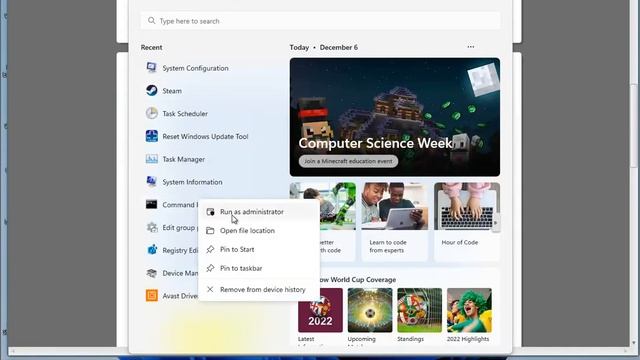
Task: Click the scroll arrow beside the Hour of Code card
Action: 496,223
